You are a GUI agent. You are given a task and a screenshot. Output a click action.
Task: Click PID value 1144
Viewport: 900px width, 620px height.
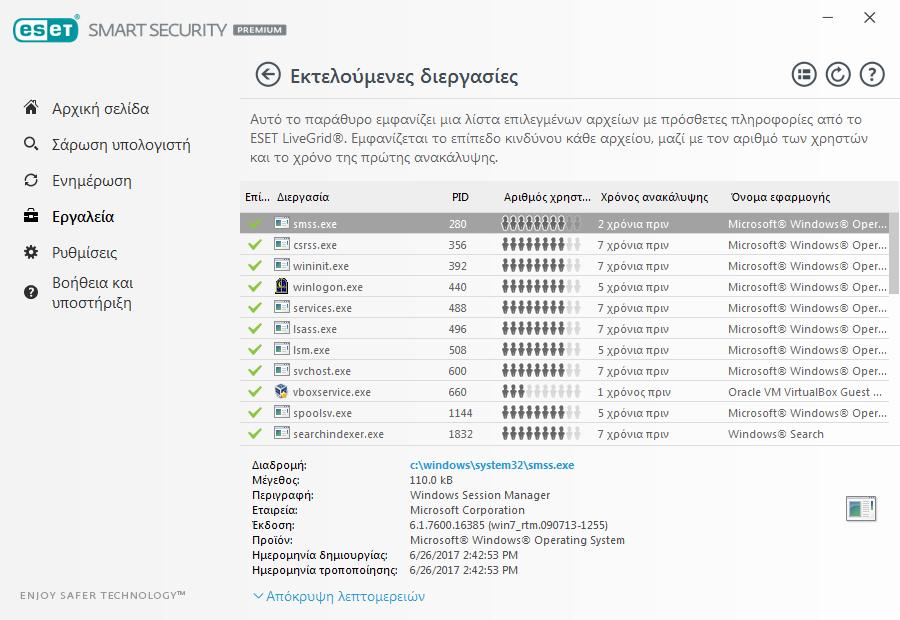pyautogui.click(x=460, y=413)
